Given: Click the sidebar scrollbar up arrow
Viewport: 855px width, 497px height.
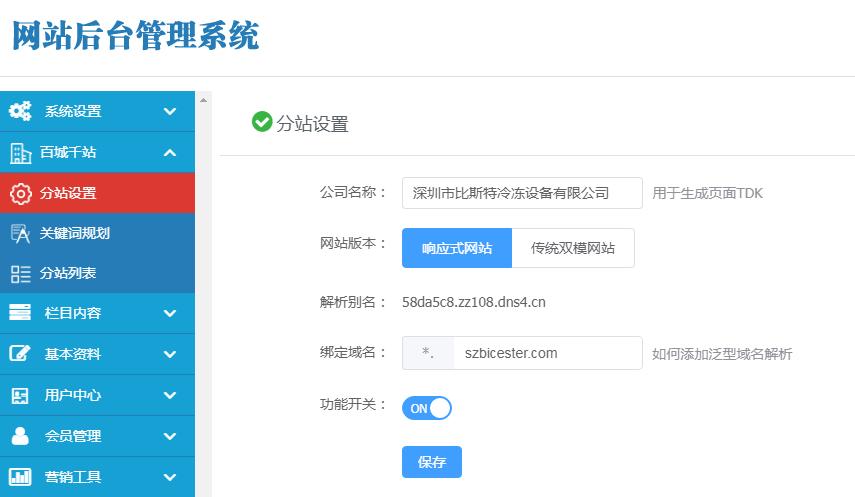Looking at the screenshot, I should (x=203, y=100).
